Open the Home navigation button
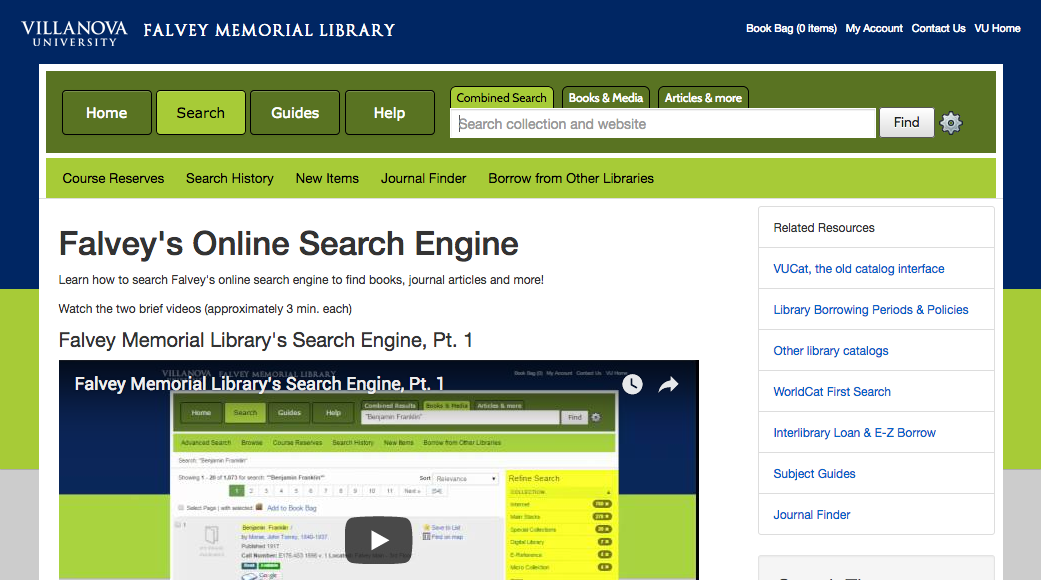 (107, 113)
